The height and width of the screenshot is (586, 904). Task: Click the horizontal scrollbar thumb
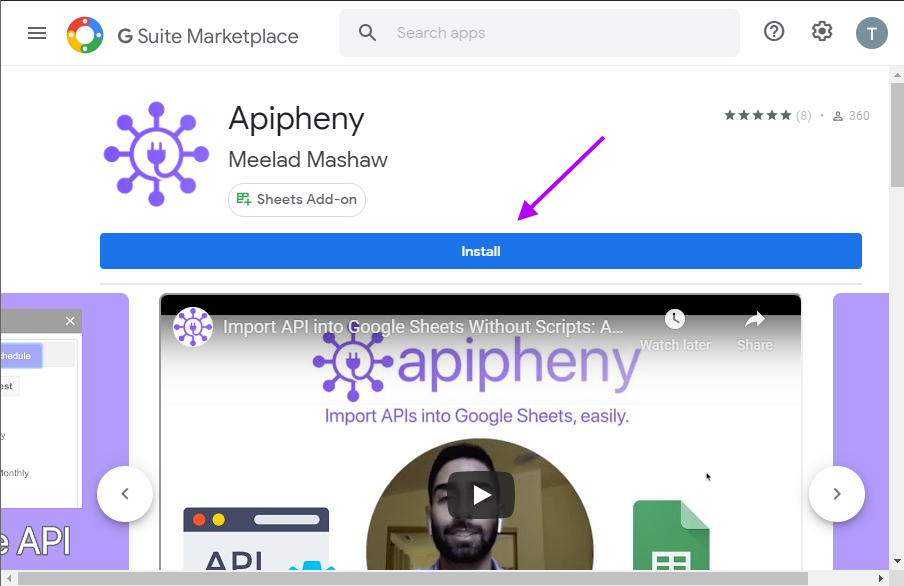pos(413,579)
